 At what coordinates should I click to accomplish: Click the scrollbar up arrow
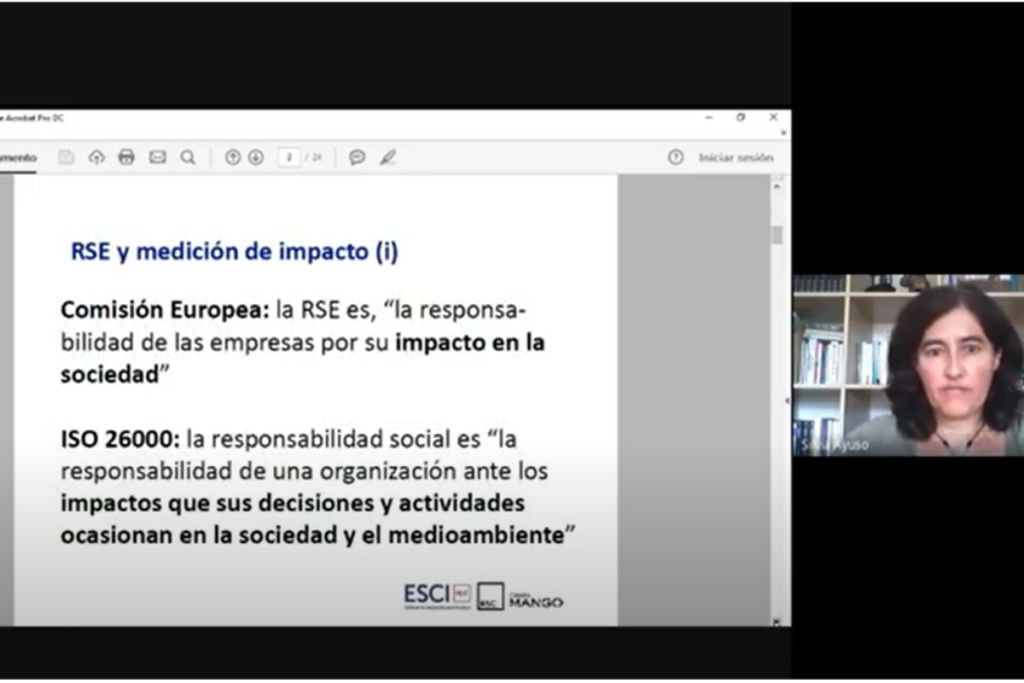pos(777,184)
